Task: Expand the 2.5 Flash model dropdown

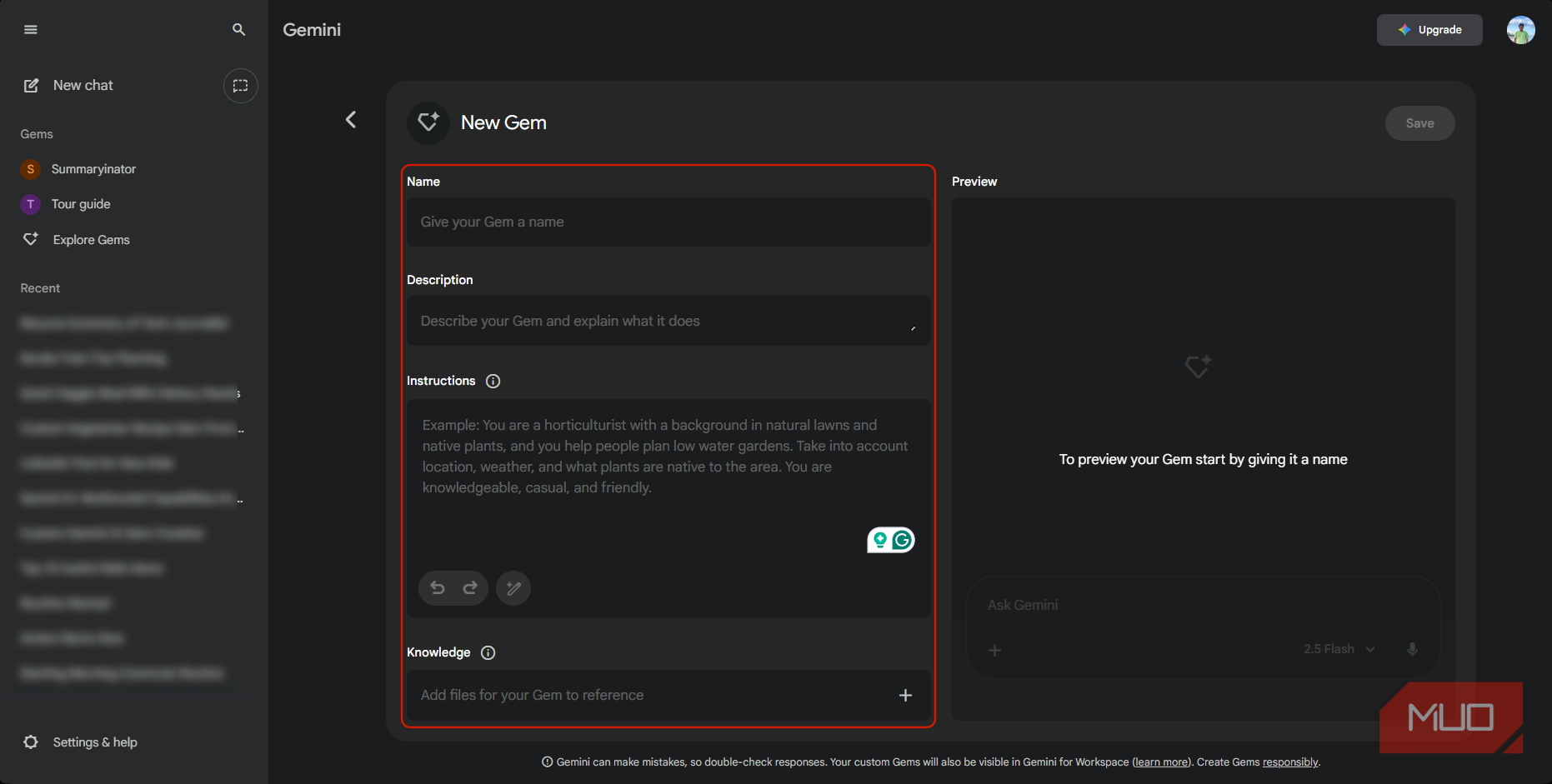Action: tap(1339, 649)
